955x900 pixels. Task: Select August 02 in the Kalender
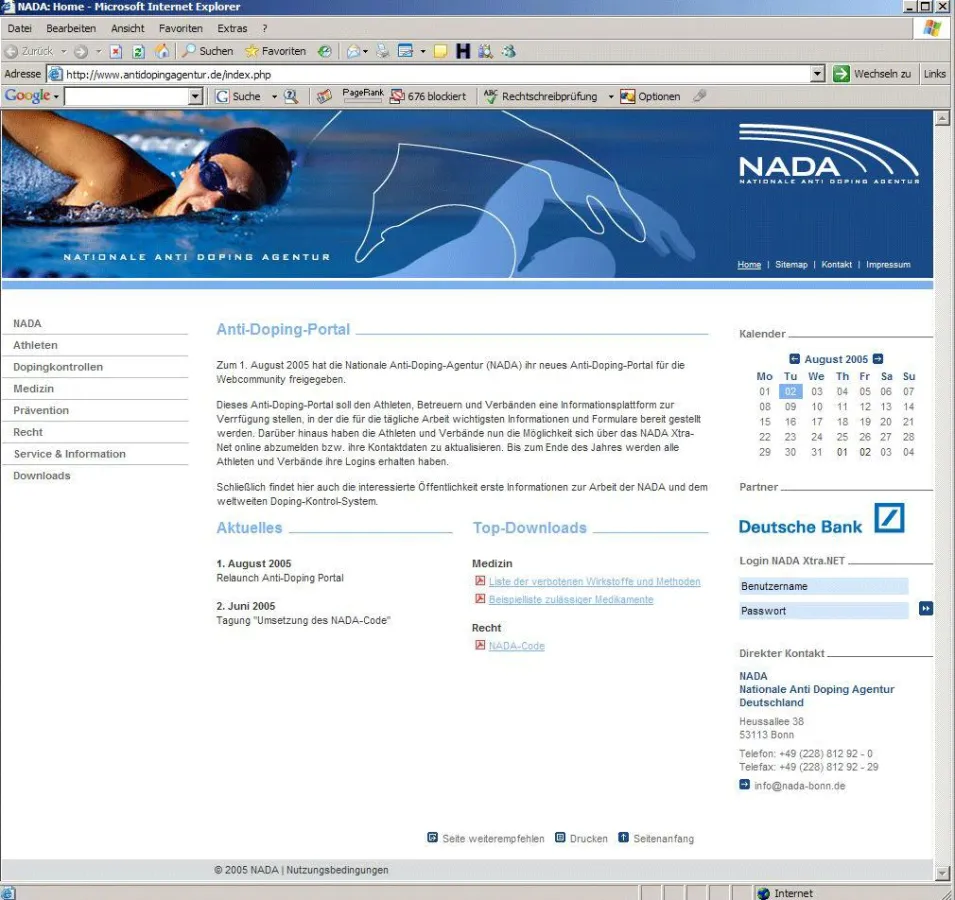tap(790, 391)
